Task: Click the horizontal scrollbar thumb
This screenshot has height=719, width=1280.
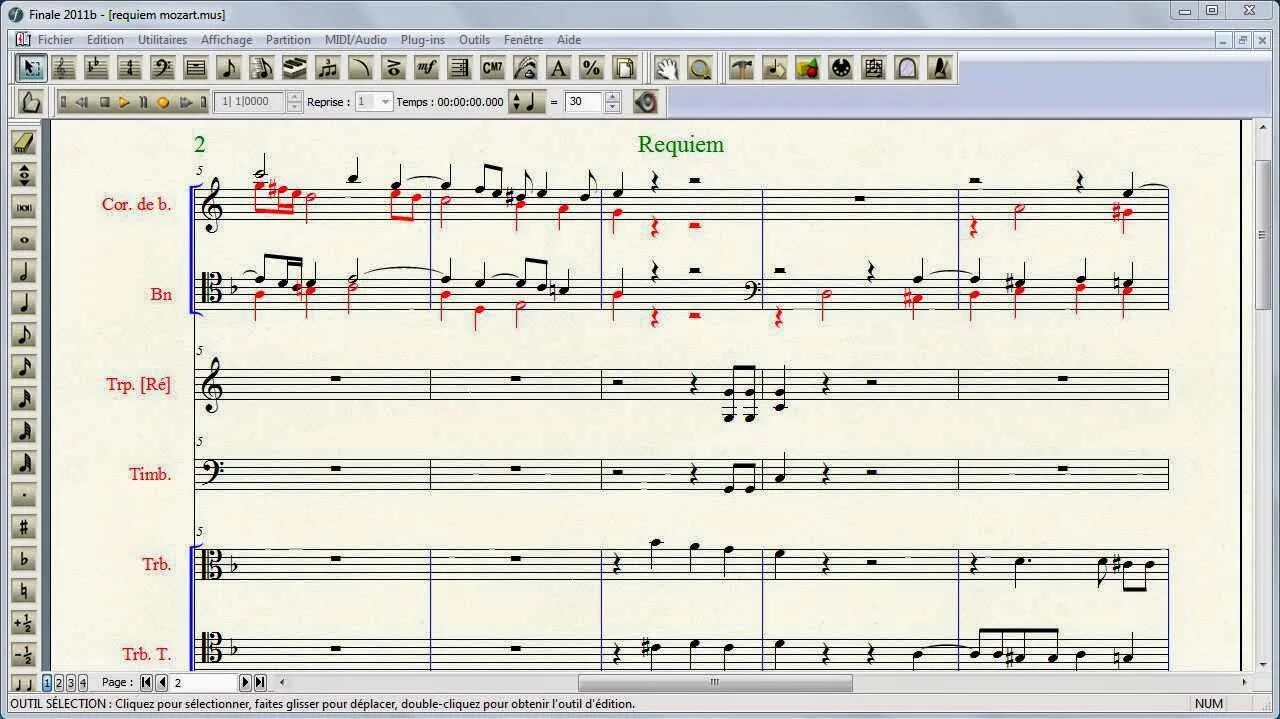Action: pos(715,683)
